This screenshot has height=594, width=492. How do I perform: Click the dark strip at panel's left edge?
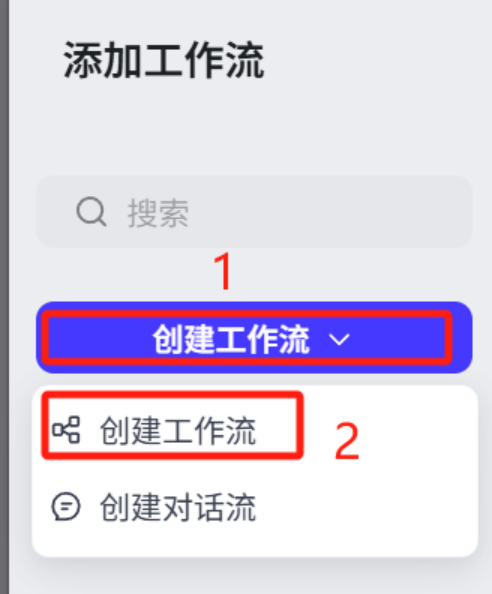pyautogui.click(x=4, y=297)
